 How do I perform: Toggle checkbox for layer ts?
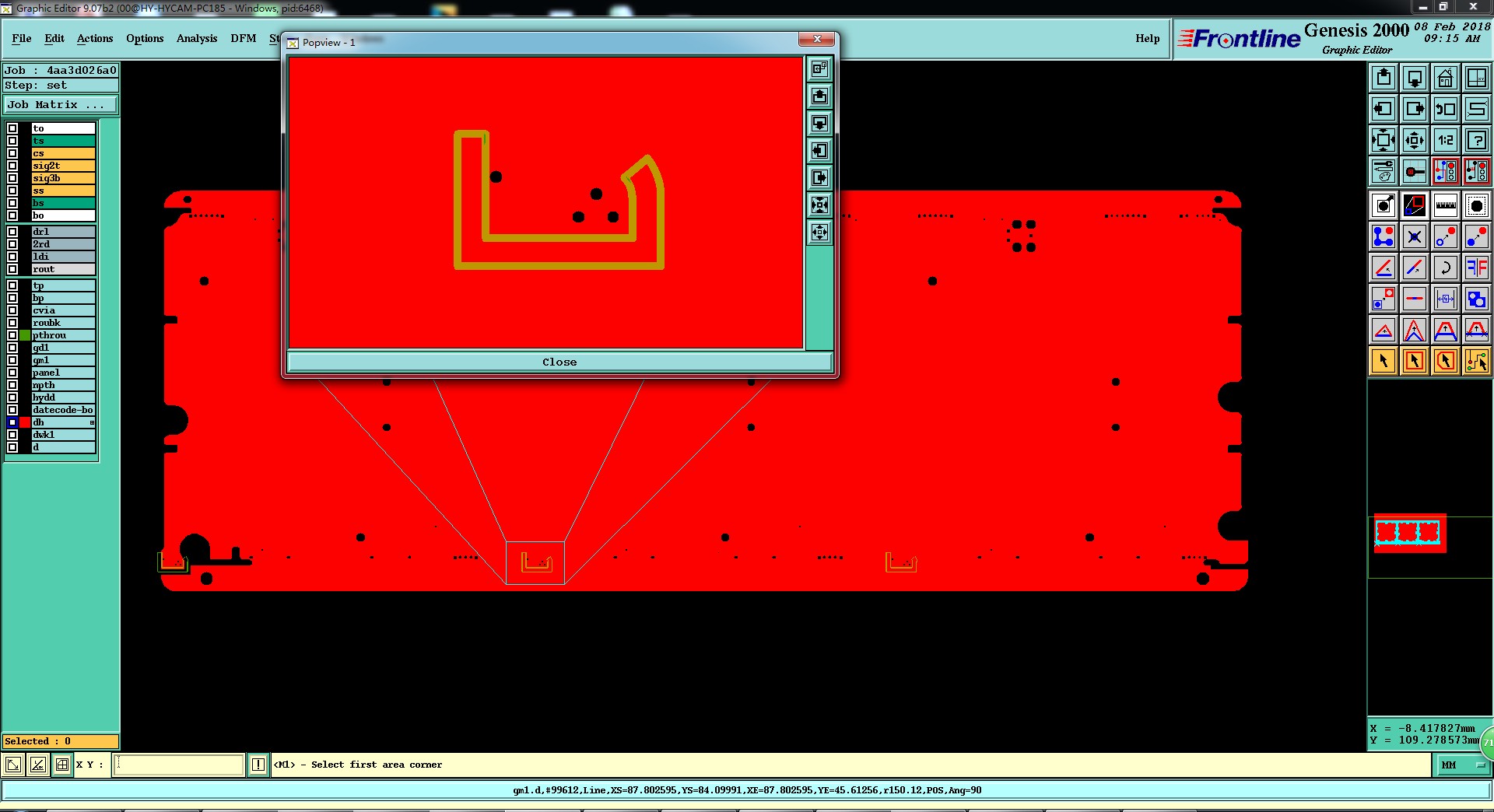pyautogui.click(x=12, y=141)
